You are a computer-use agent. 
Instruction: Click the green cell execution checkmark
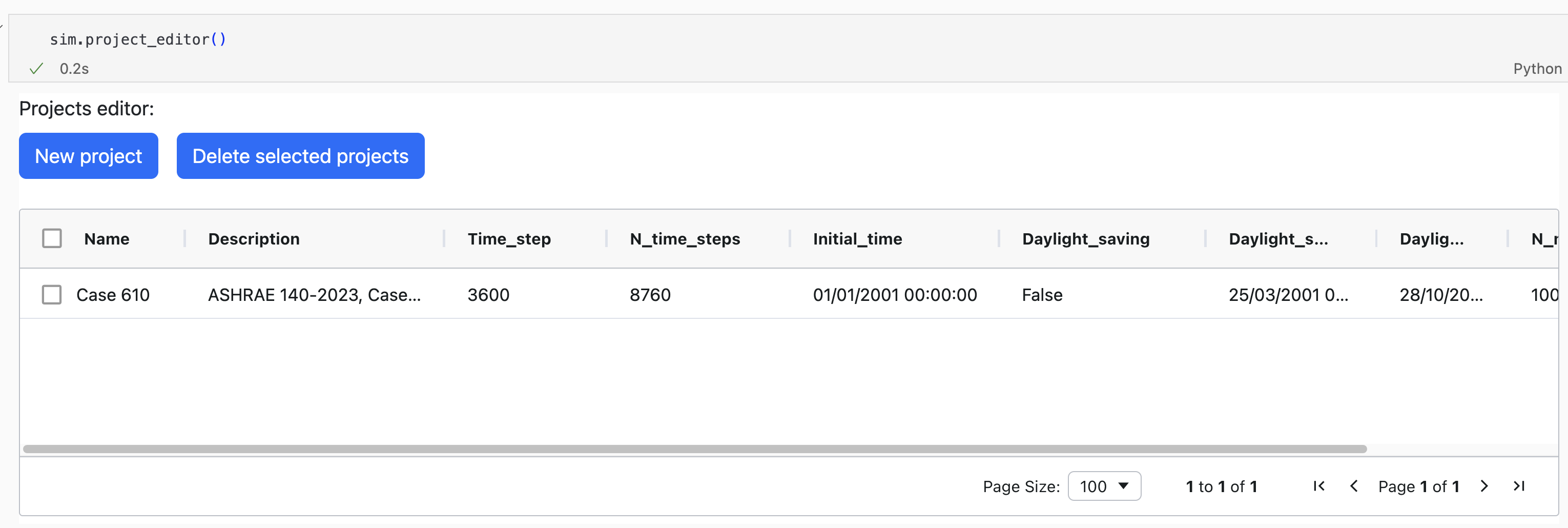[36, 68]
